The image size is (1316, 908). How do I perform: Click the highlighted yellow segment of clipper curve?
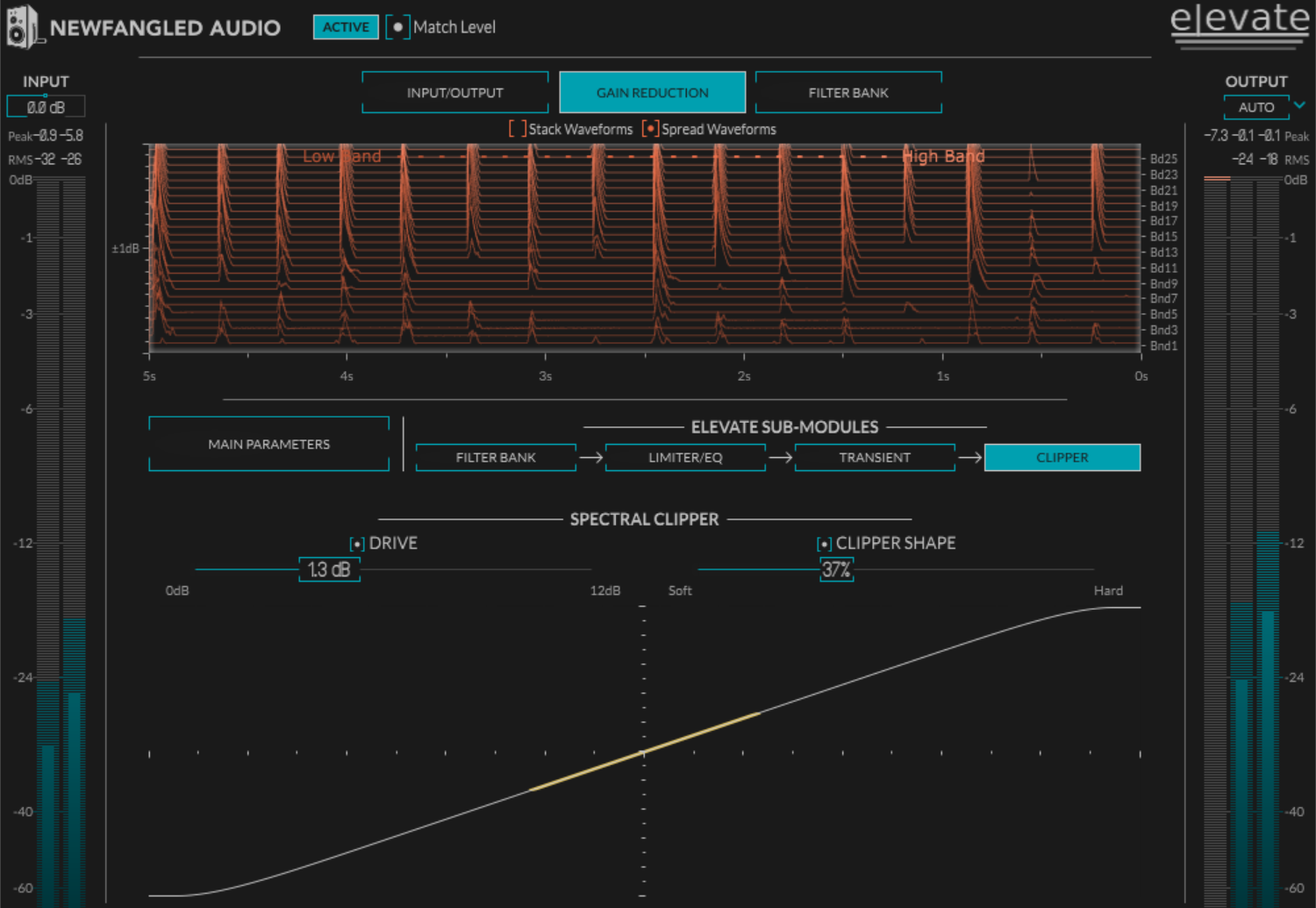[645, 752]
